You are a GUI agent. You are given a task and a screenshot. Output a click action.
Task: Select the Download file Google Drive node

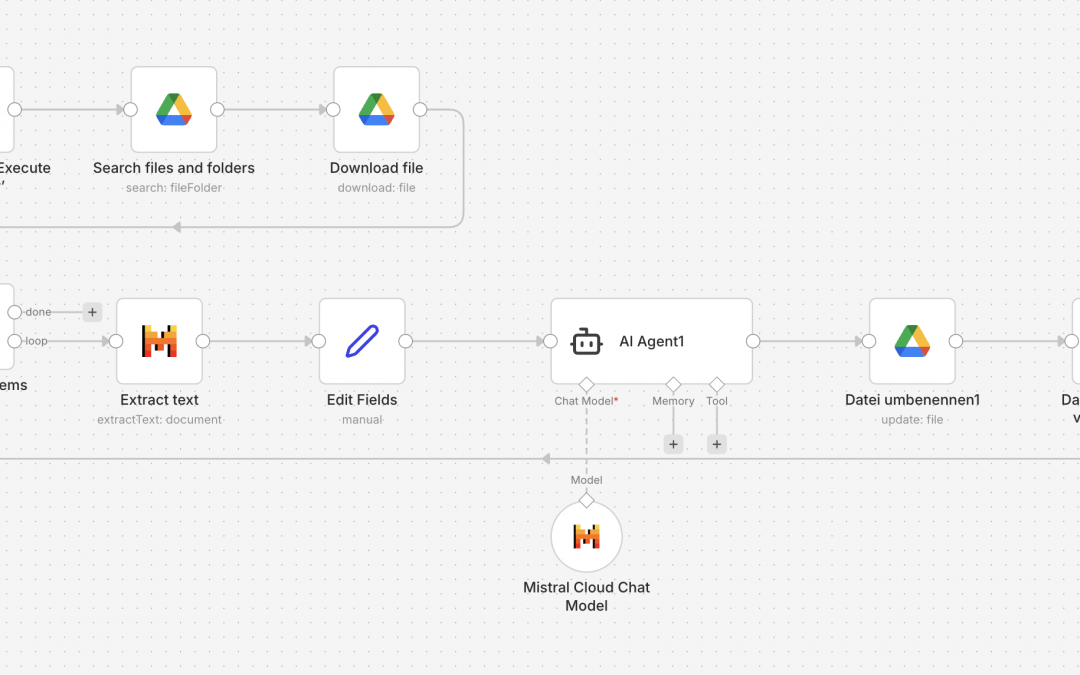click(x=377, y=110)
